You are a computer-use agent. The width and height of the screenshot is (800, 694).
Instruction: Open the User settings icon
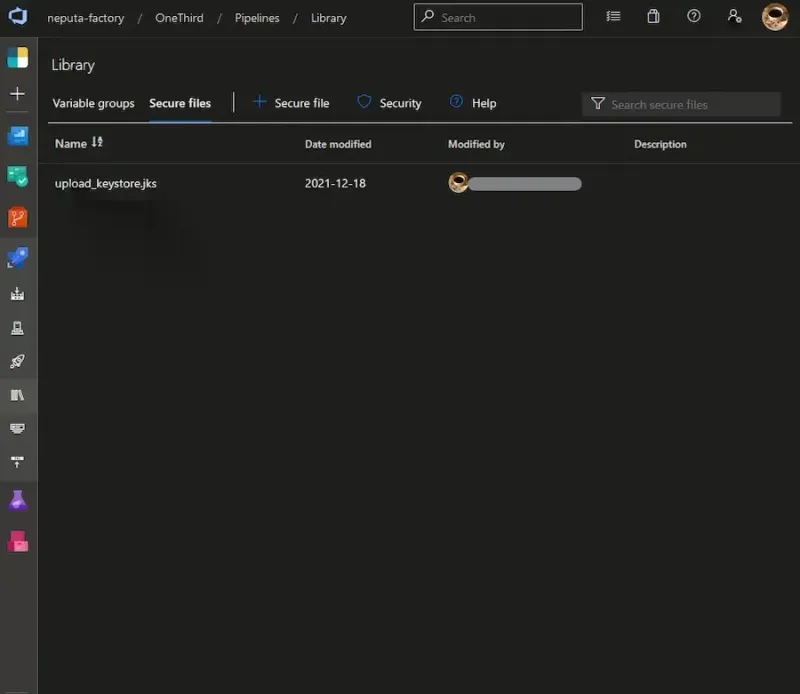[735, 17]
